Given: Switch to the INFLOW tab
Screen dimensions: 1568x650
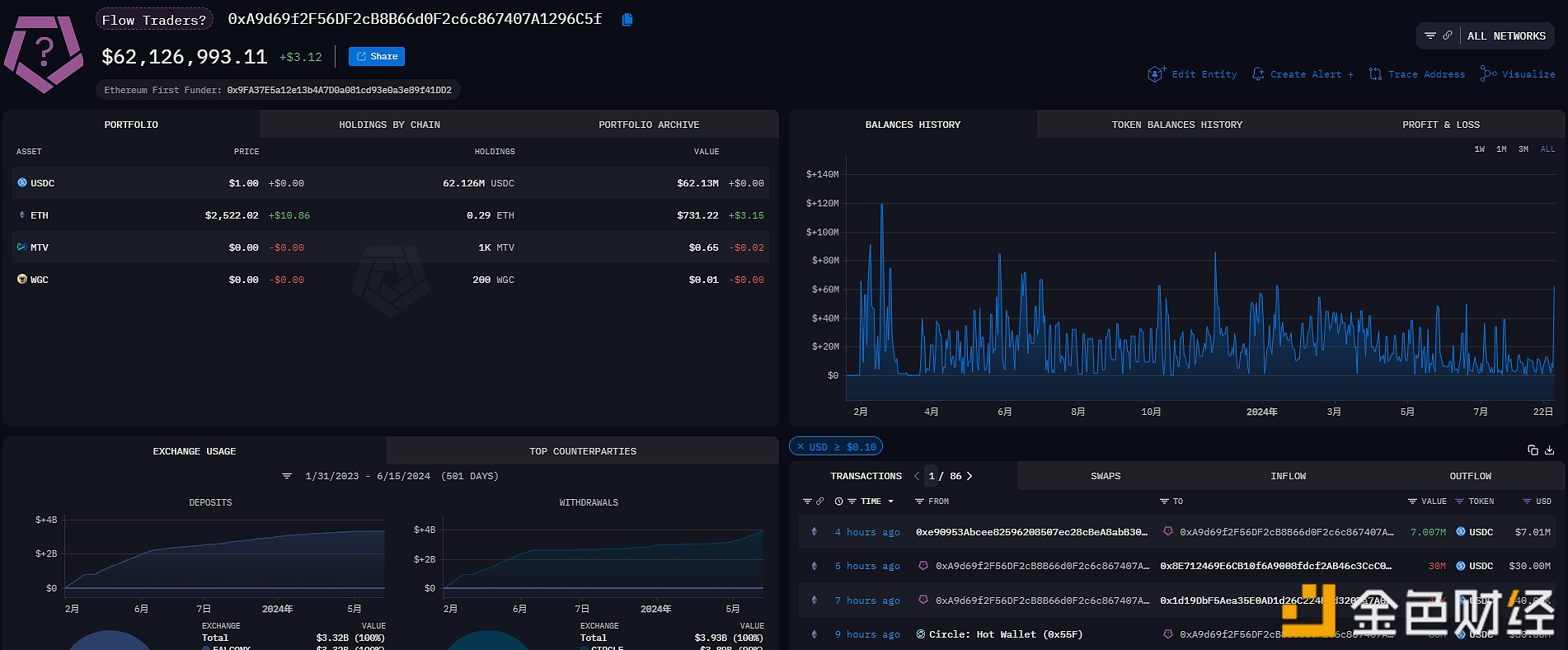Looking at the screenshot, I should (x=1289, y=476).
